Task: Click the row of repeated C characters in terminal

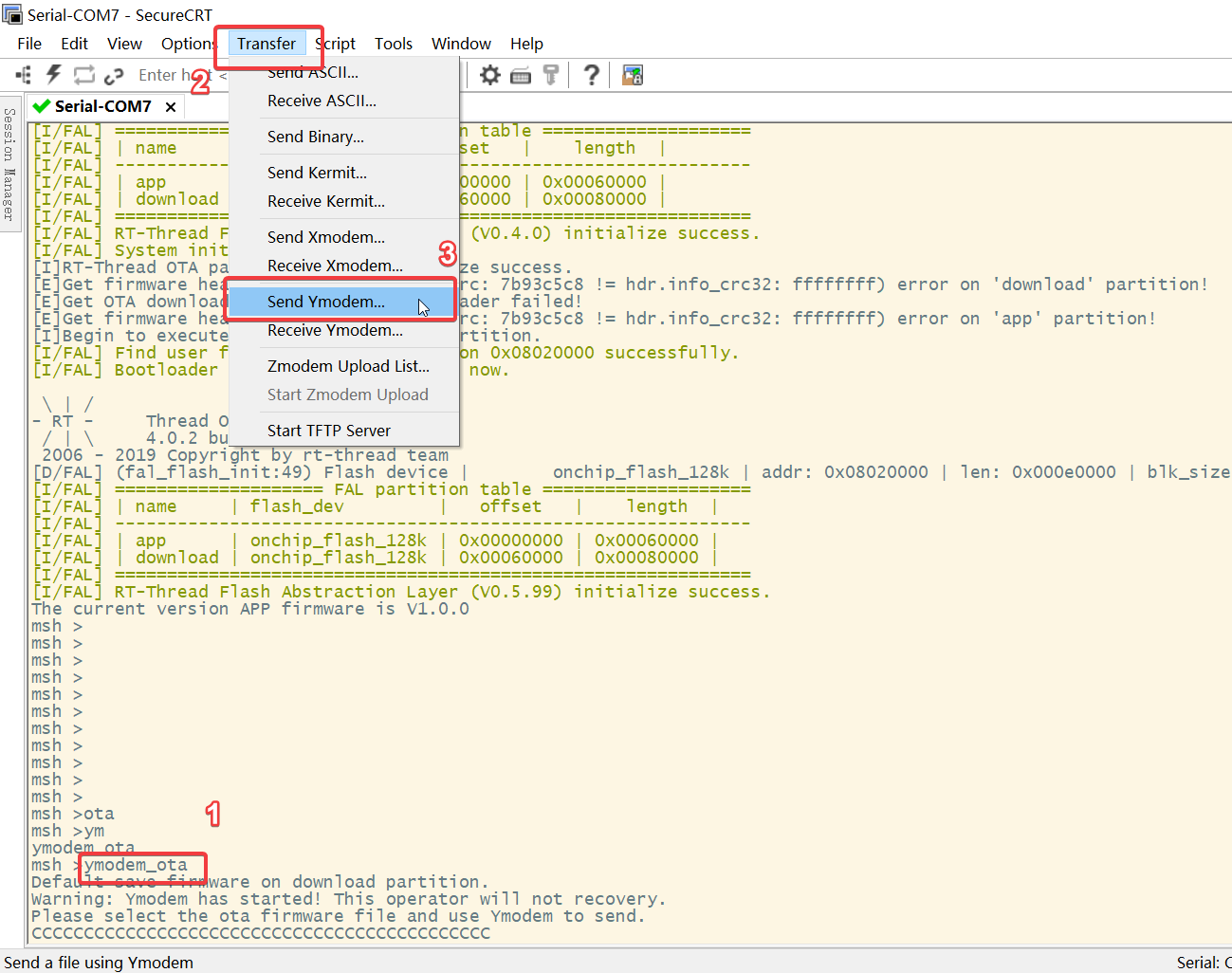Action: (261, 933)
